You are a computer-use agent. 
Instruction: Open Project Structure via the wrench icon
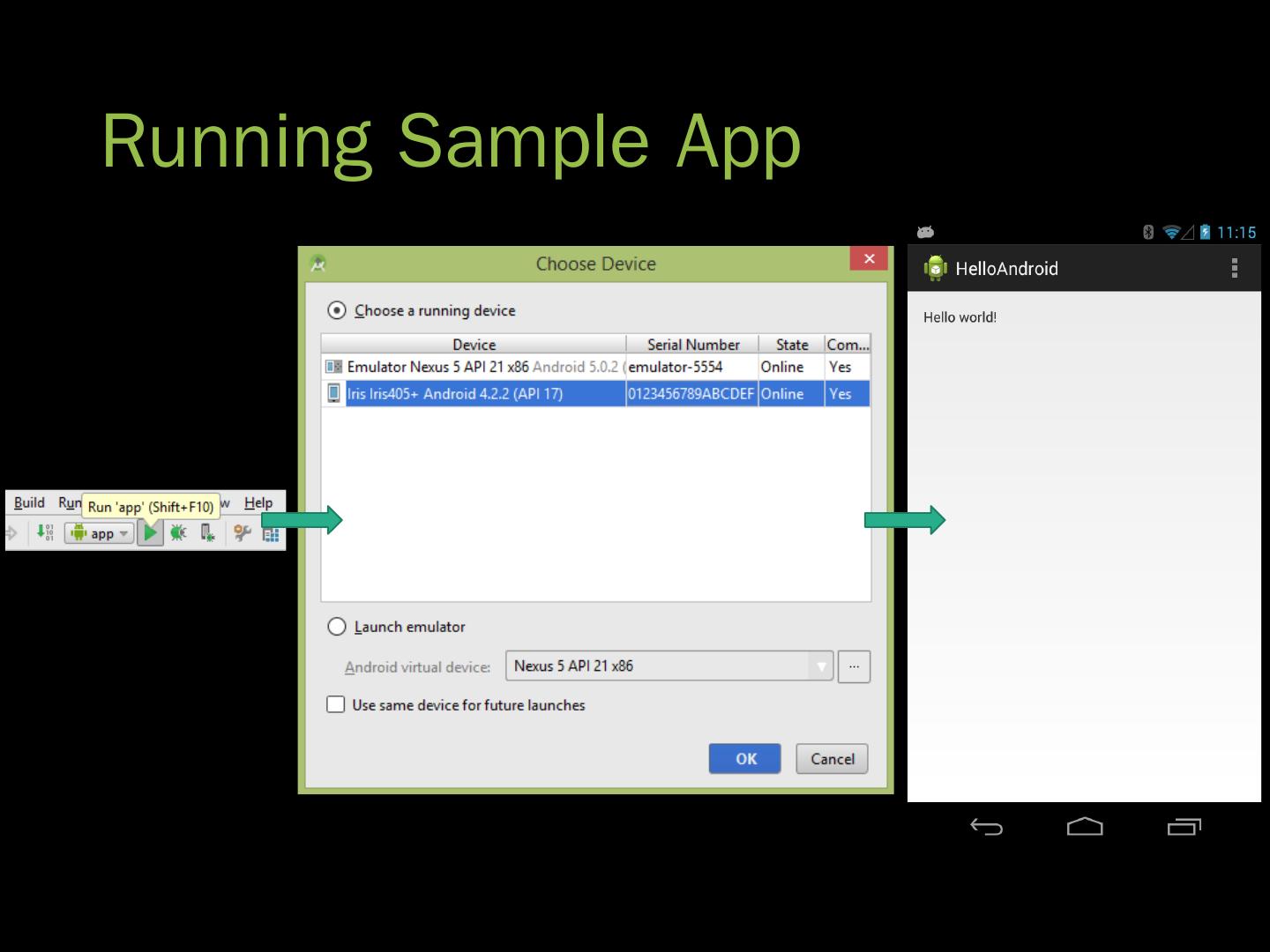point(242,532)
